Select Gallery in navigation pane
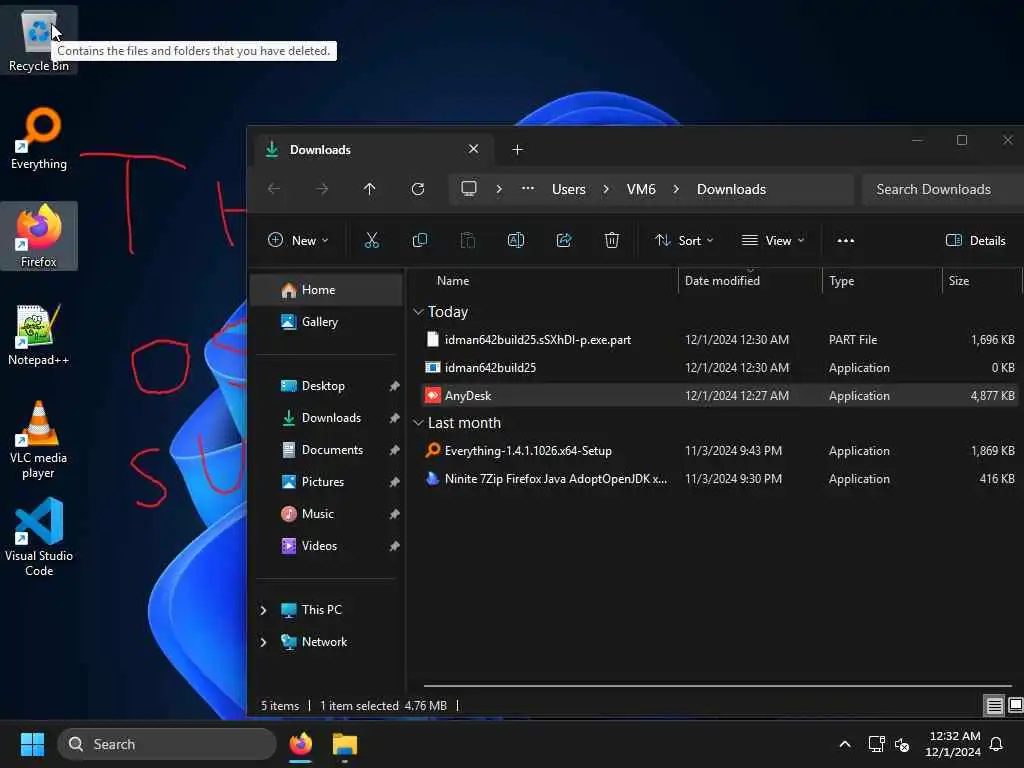 326,322
